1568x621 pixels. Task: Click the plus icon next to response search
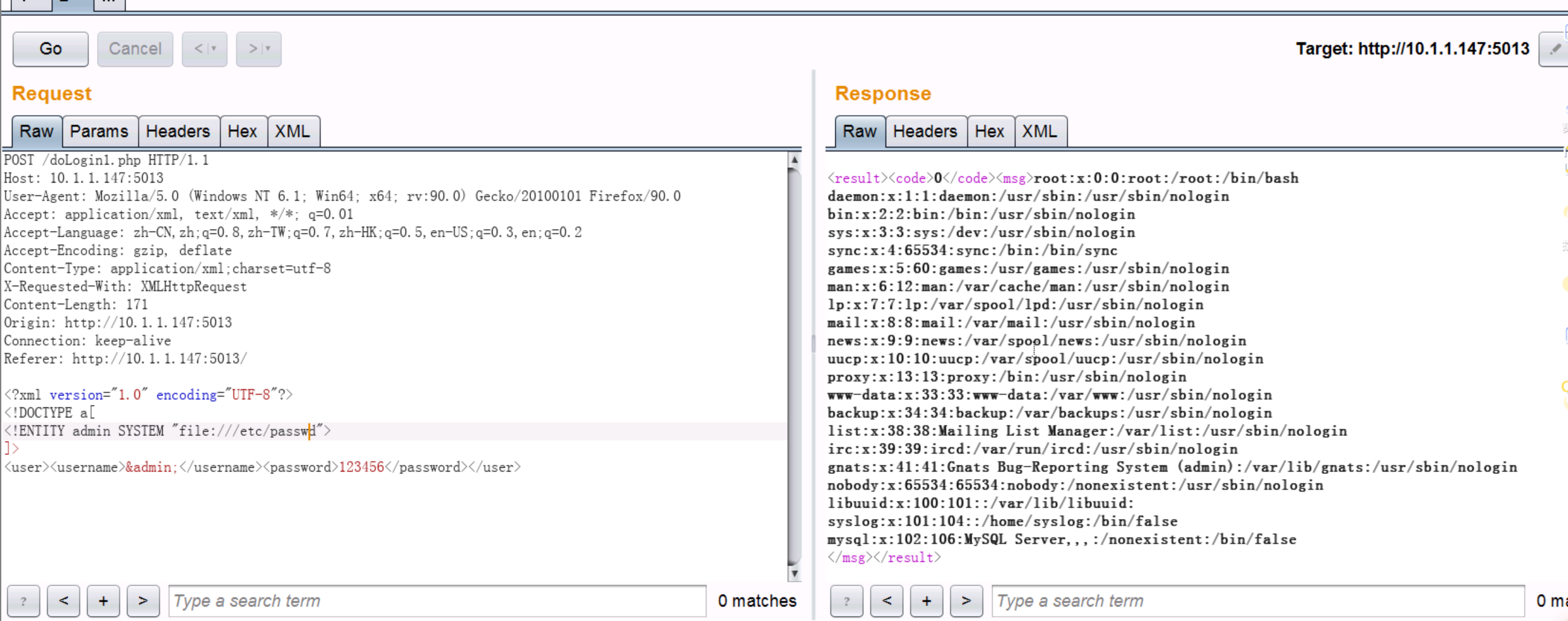pos(927,601)
